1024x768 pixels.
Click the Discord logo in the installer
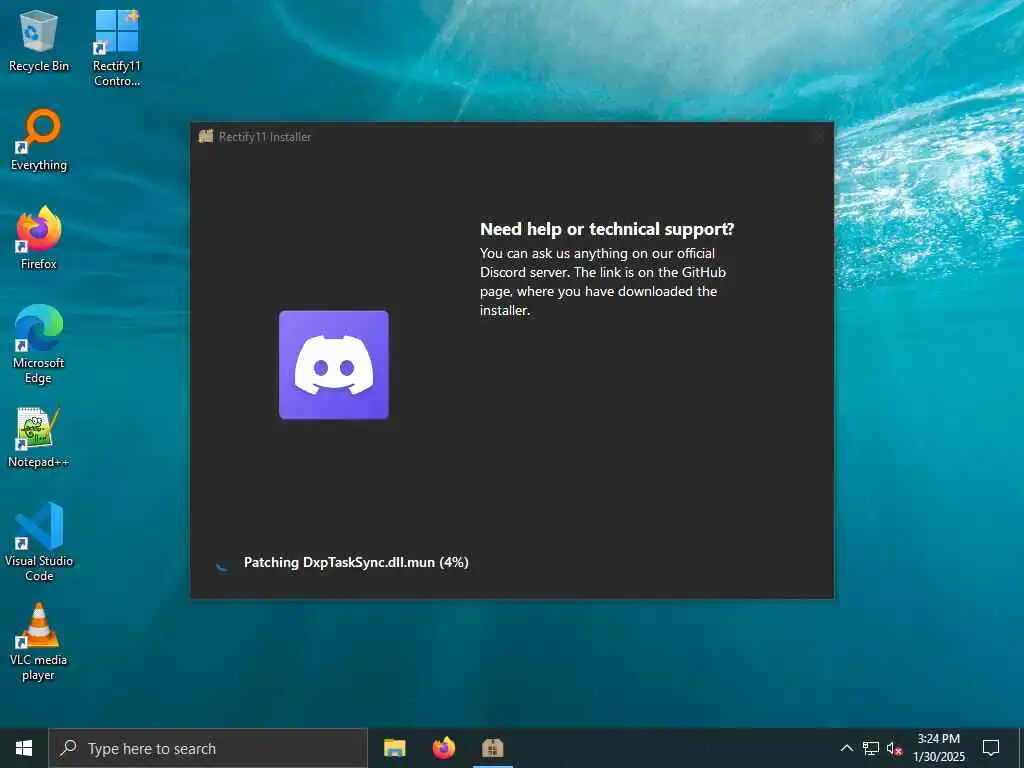tap(334, 364)
